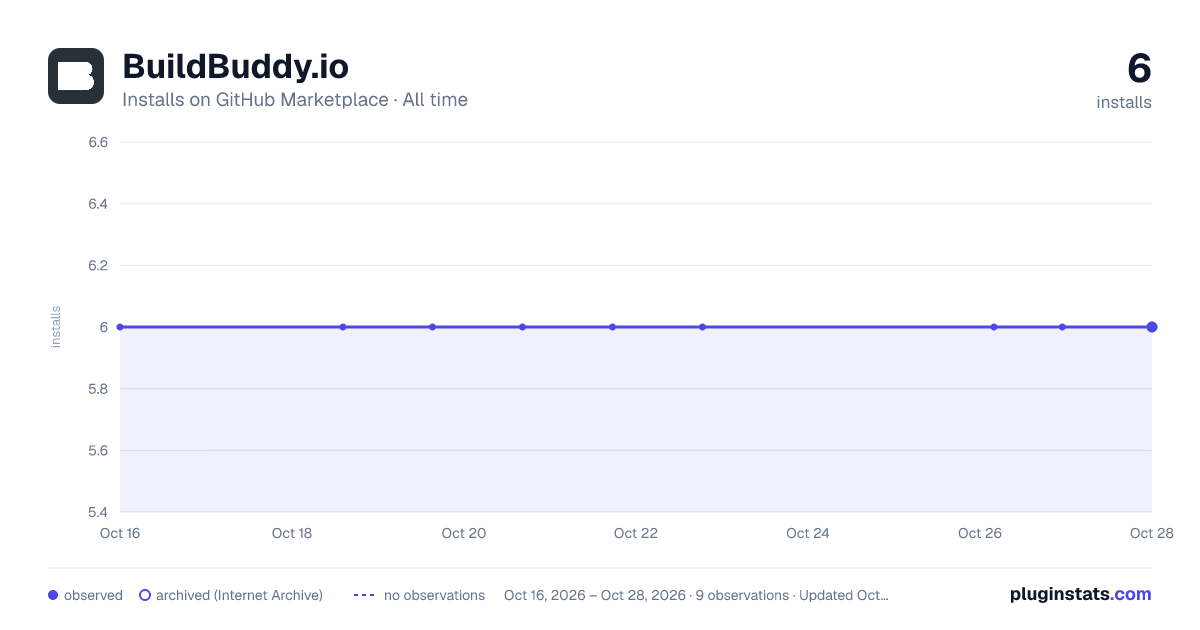1200x630 pixels.
Task: Click the 'archived (Internet Archive)' legend circle
Action: (145, 595)
